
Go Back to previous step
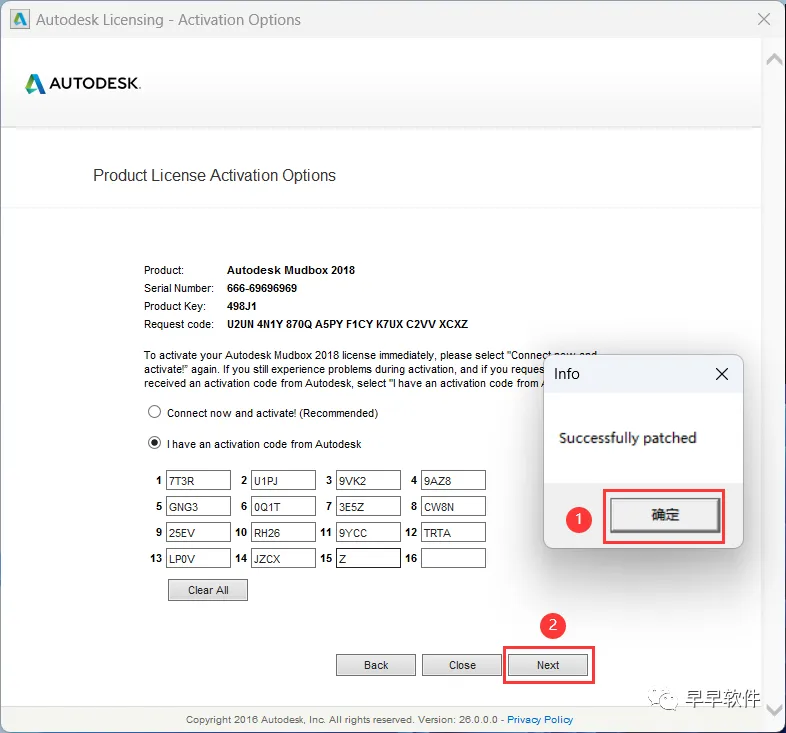pos(376,665)
